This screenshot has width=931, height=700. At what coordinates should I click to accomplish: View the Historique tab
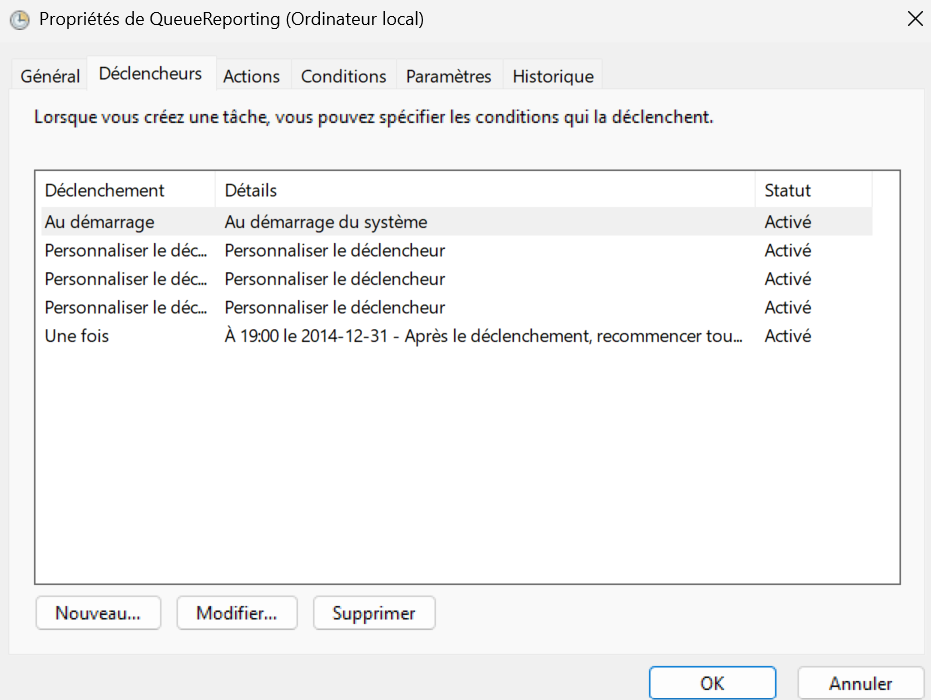(553, 76)
